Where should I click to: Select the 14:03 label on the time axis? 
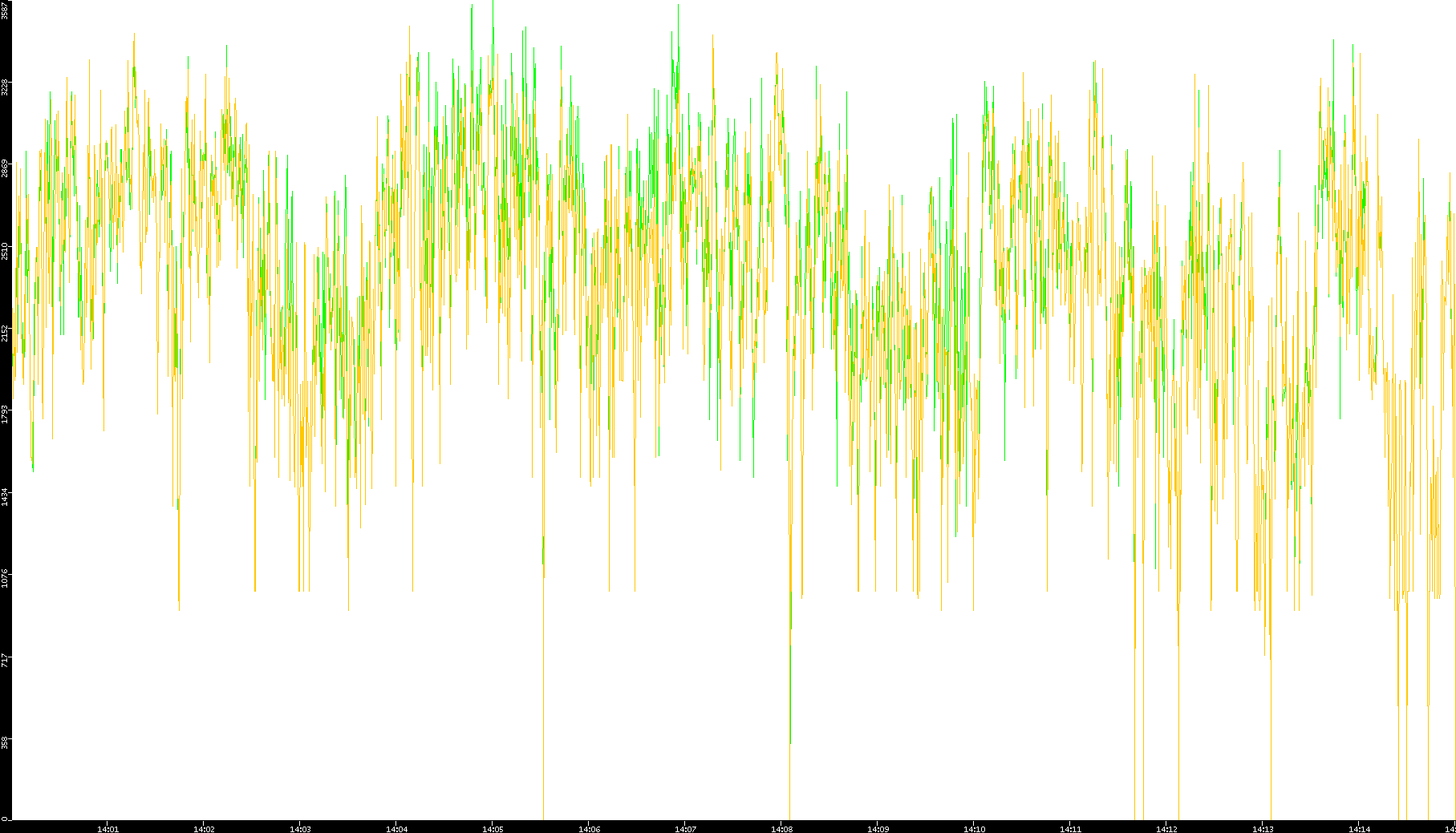300,829
